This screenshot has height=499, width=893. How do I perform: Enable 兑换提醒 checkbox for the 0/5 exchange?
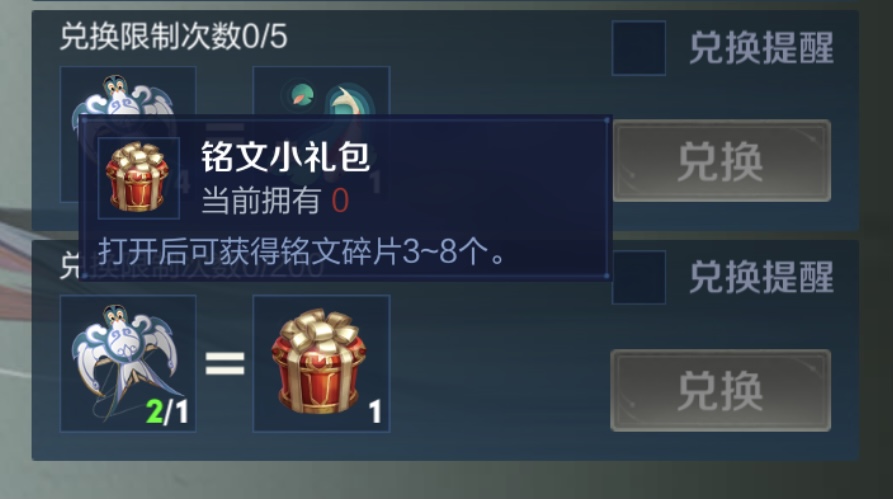pos(638,48)
